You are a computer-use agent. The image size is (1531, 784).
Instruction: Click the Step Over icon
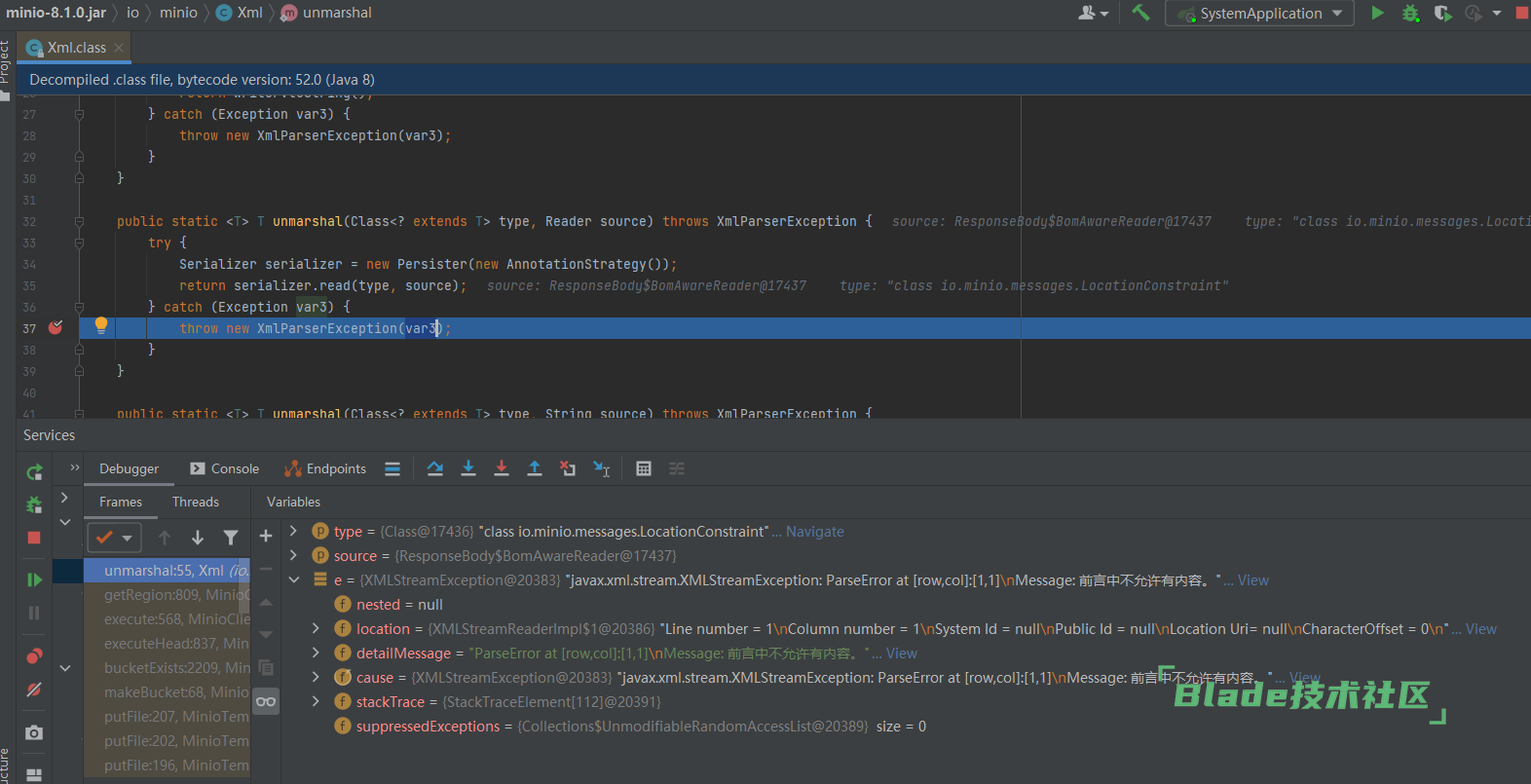435,468
